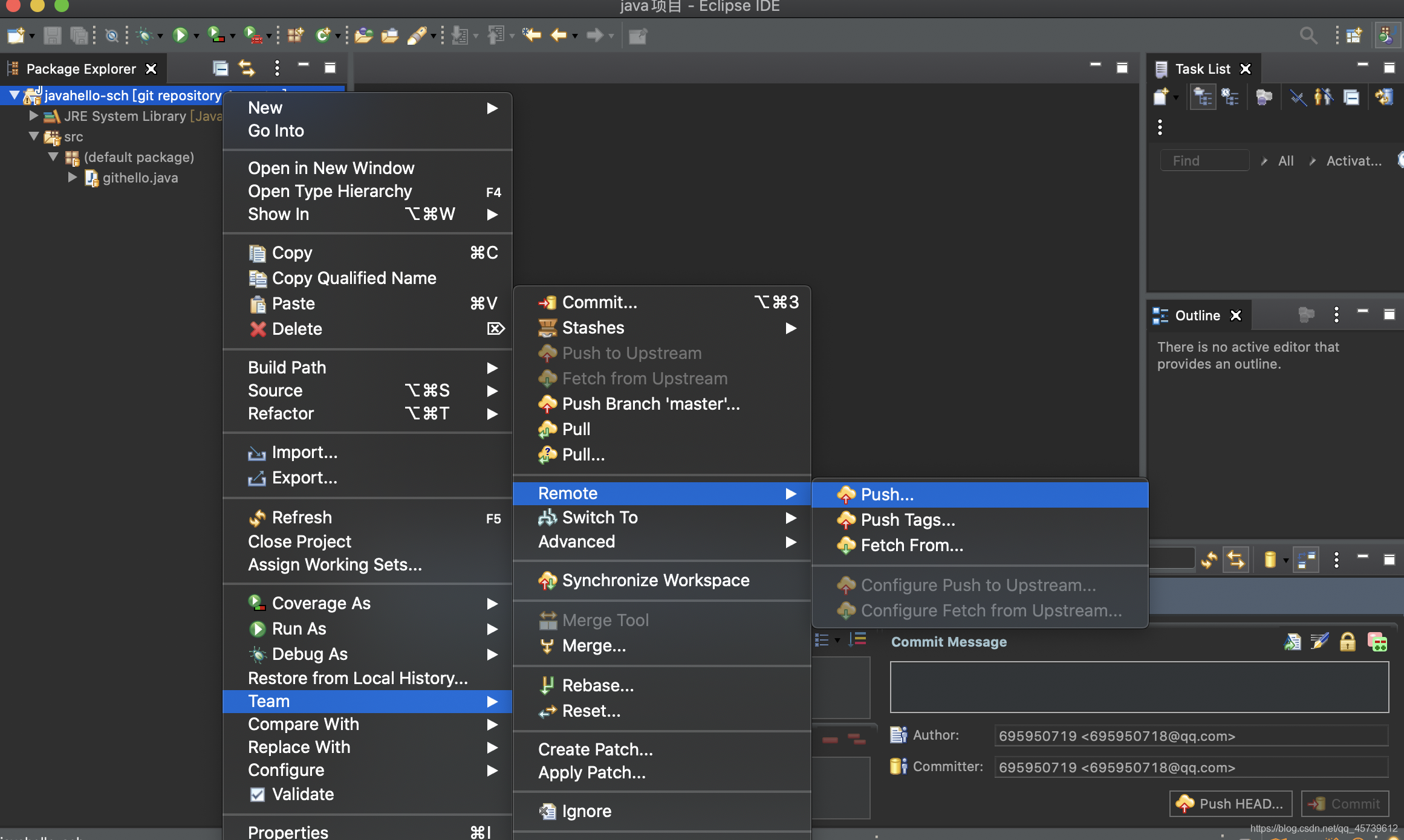Viewport: 1404px width, 840px height.
Task: Click Collapse All in Package Explorer
Action: [221, 68]
